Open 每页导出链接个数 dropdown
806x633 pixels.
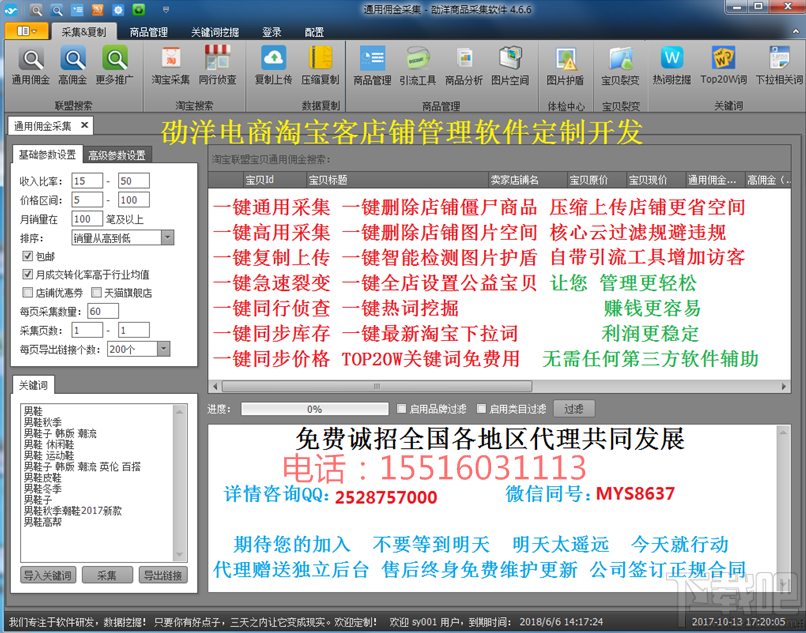[163, 349]
